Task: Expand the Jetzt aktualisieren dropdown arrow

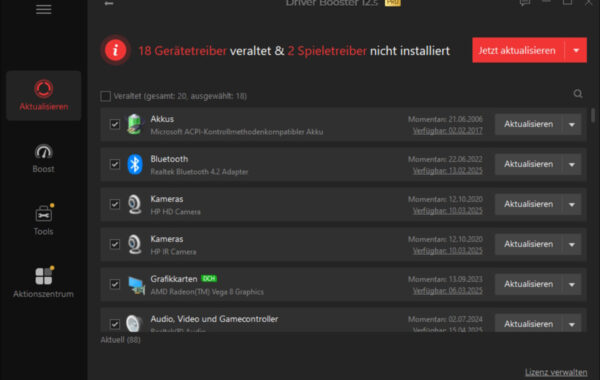Action: (x=576, y=50)
